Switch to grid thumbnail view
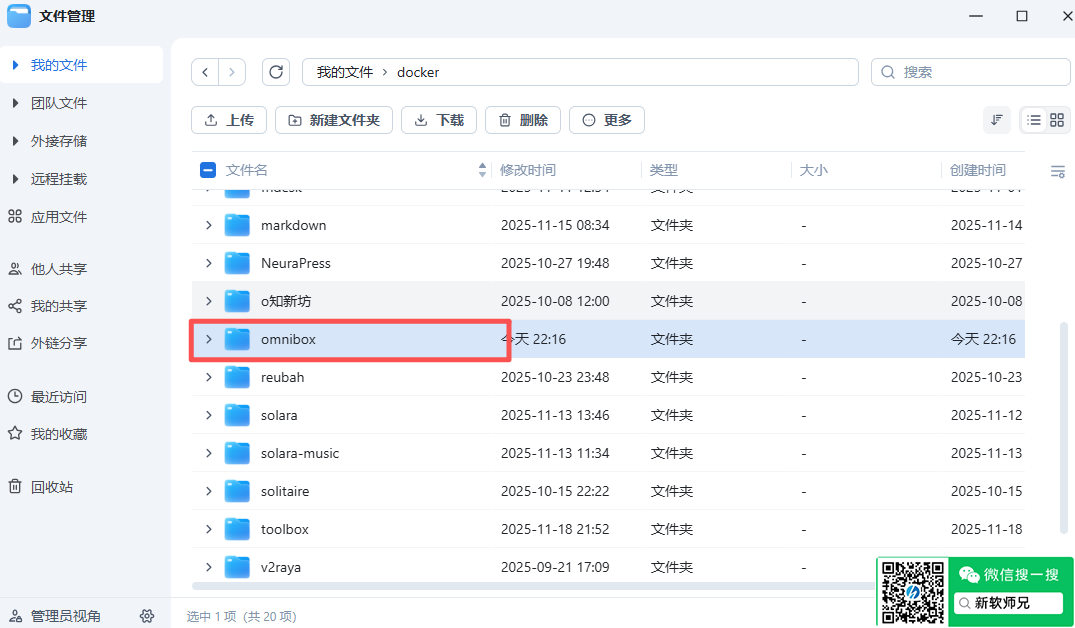Image resolution: width=1075 pixels, height=628 pixels. [1057, 120]
